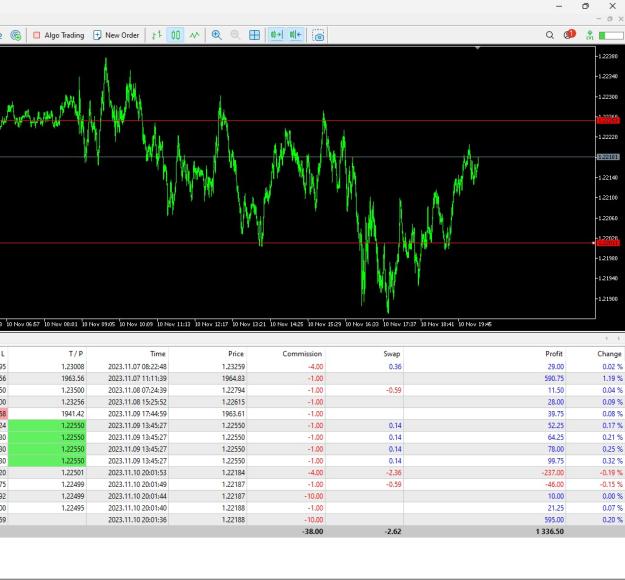Click profit value 99.75
This screenshot has height=580, width=625.
pos(556,461)
